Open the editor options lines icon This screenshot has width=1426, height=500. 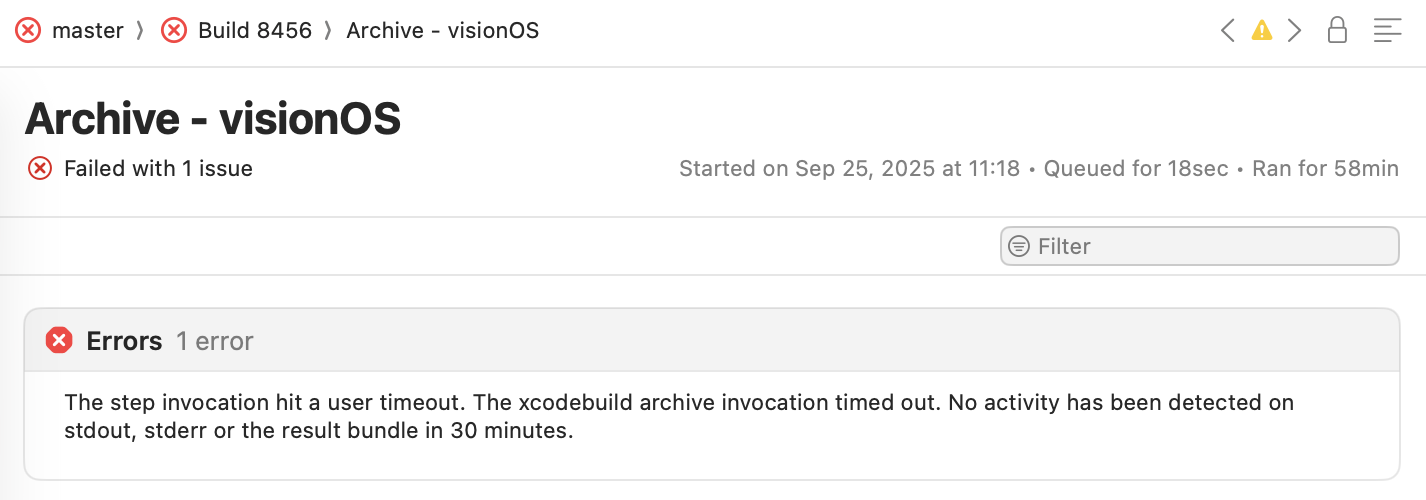click(1388, 31)
